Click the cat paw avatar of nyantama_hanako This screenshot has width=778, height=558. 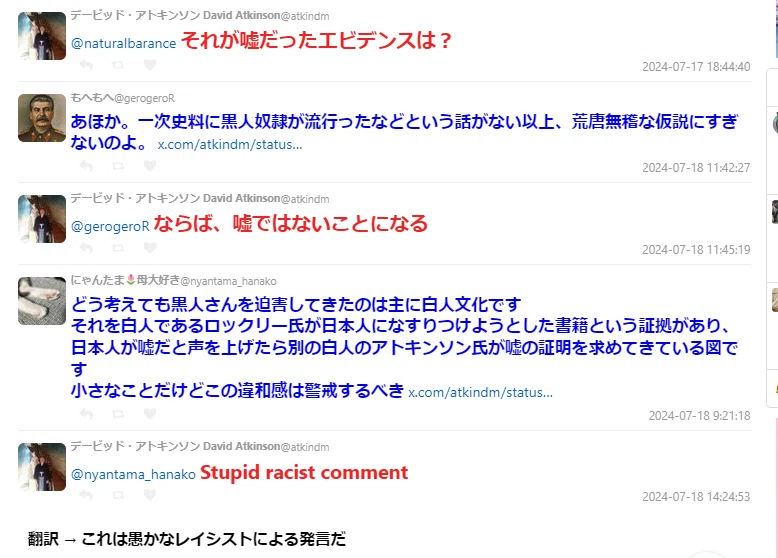pyautogui.click(x=42, y=301)
